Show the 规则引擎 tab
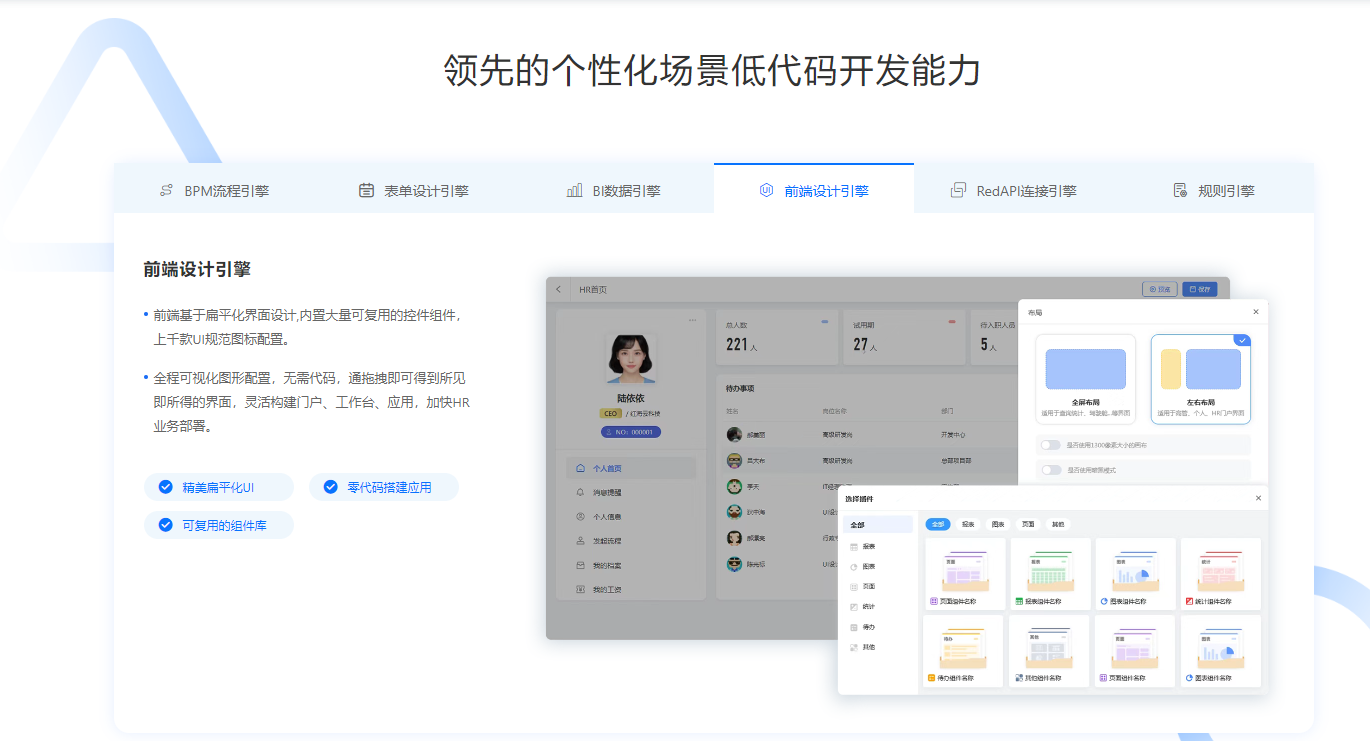Viewport: 1370px width, 741px height. point(1214,190)
